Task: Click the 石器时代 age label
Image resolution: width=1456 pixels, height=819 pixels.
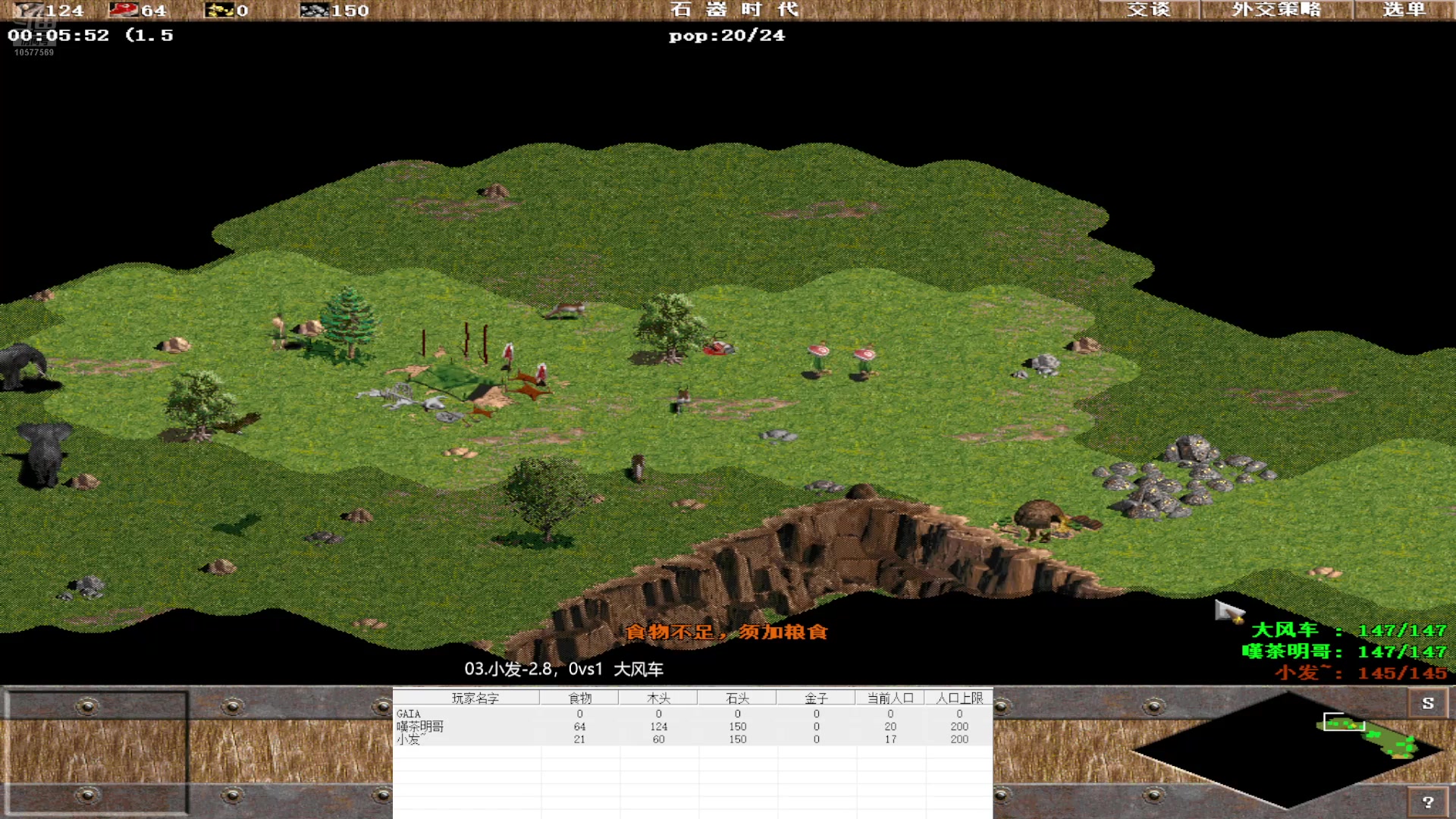Action: [x=734, y=10]
